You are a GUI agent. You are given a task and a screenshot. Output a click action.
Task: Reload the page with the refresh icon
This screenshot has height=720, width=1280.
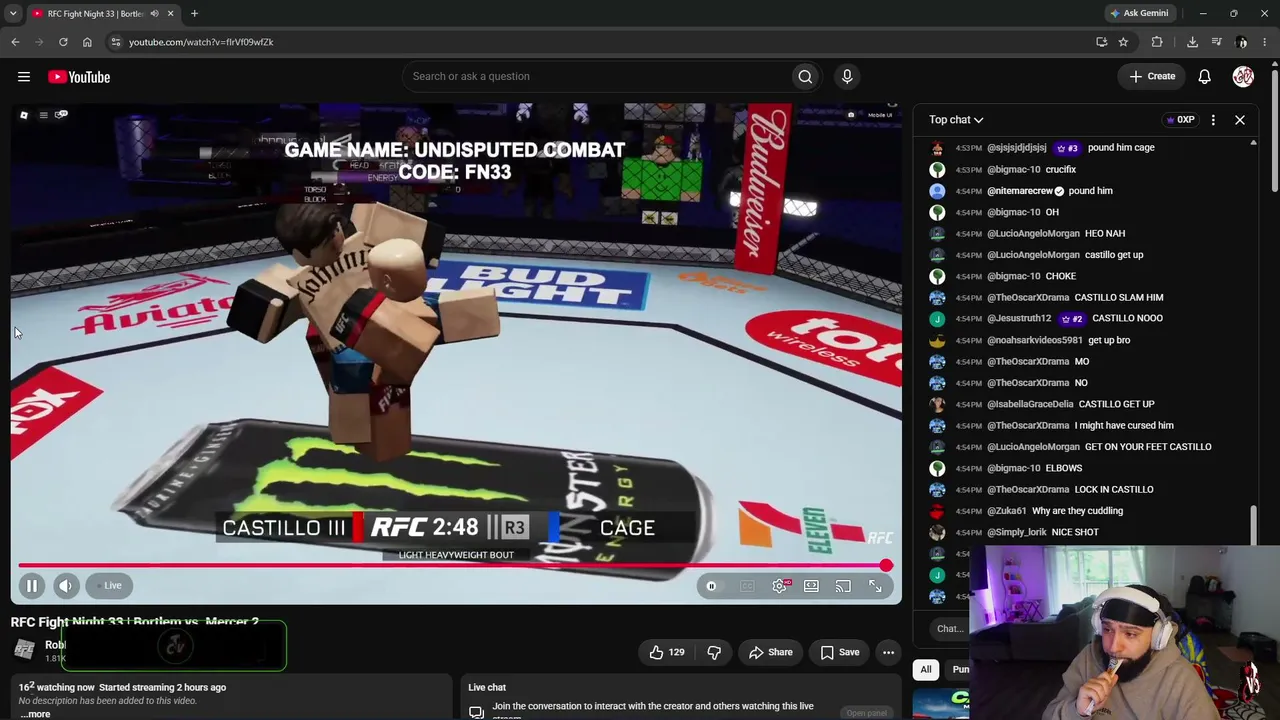(63, 42)
